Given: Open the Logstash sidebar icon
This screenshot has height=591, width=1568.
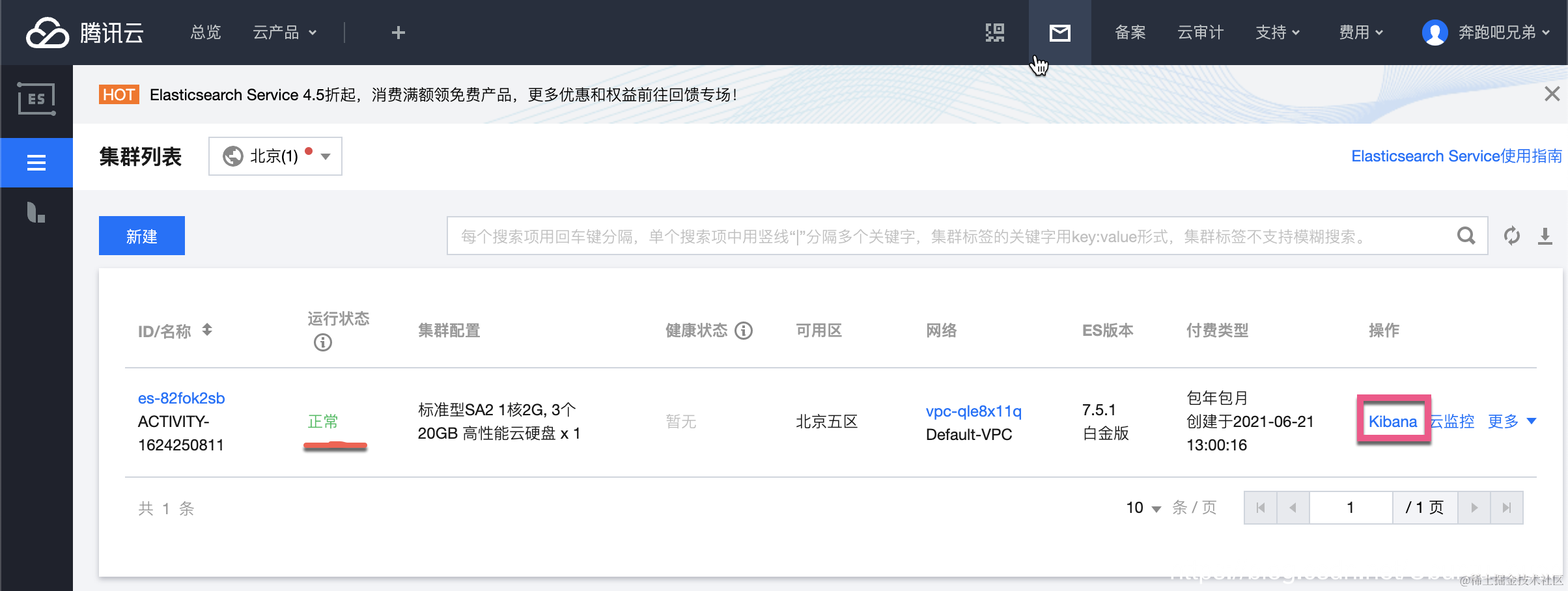Looking at the screenshot, I should point(36,213).
